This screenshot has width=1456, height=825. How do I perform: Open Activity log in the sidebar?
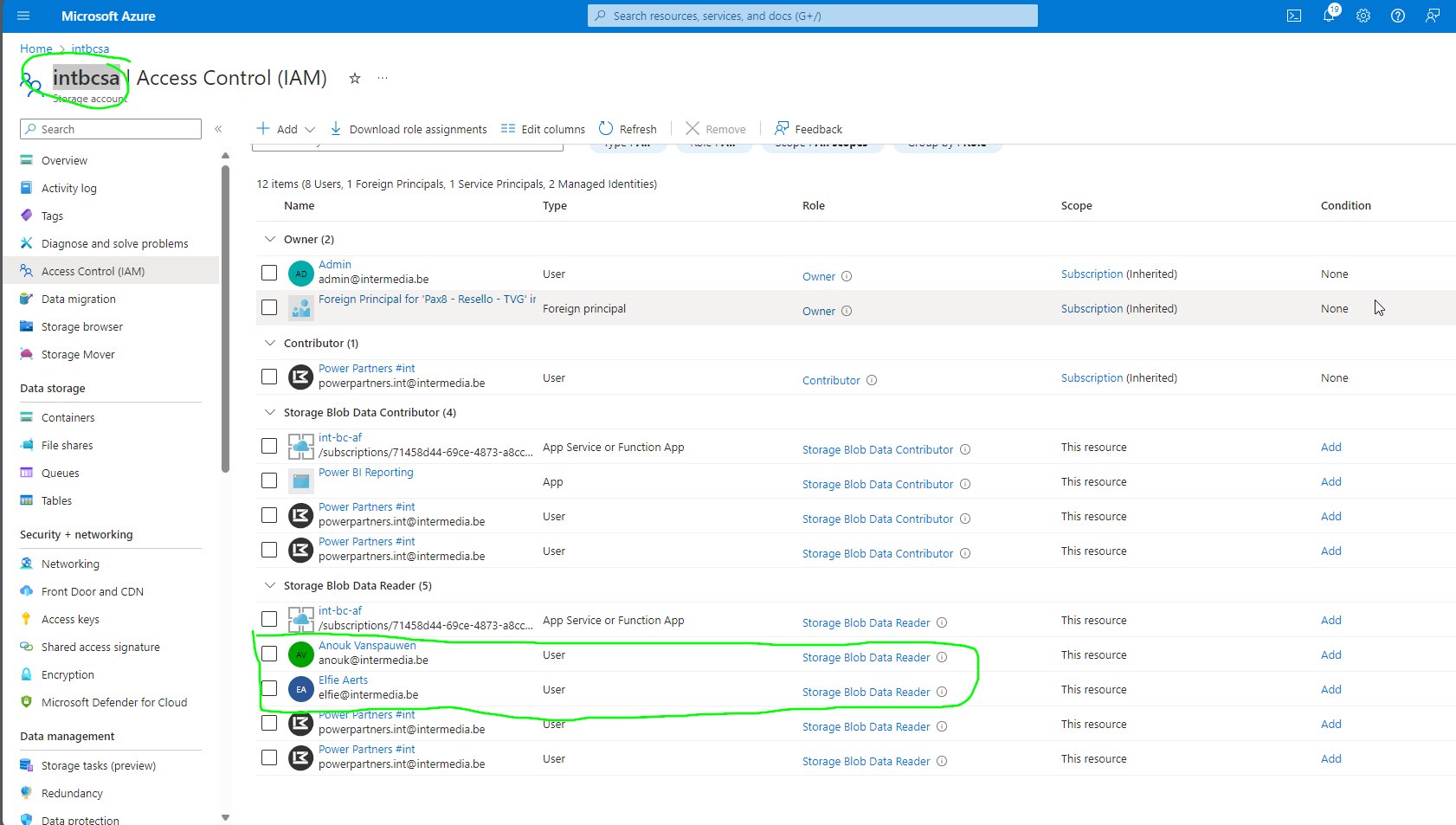tap(69, 188)
